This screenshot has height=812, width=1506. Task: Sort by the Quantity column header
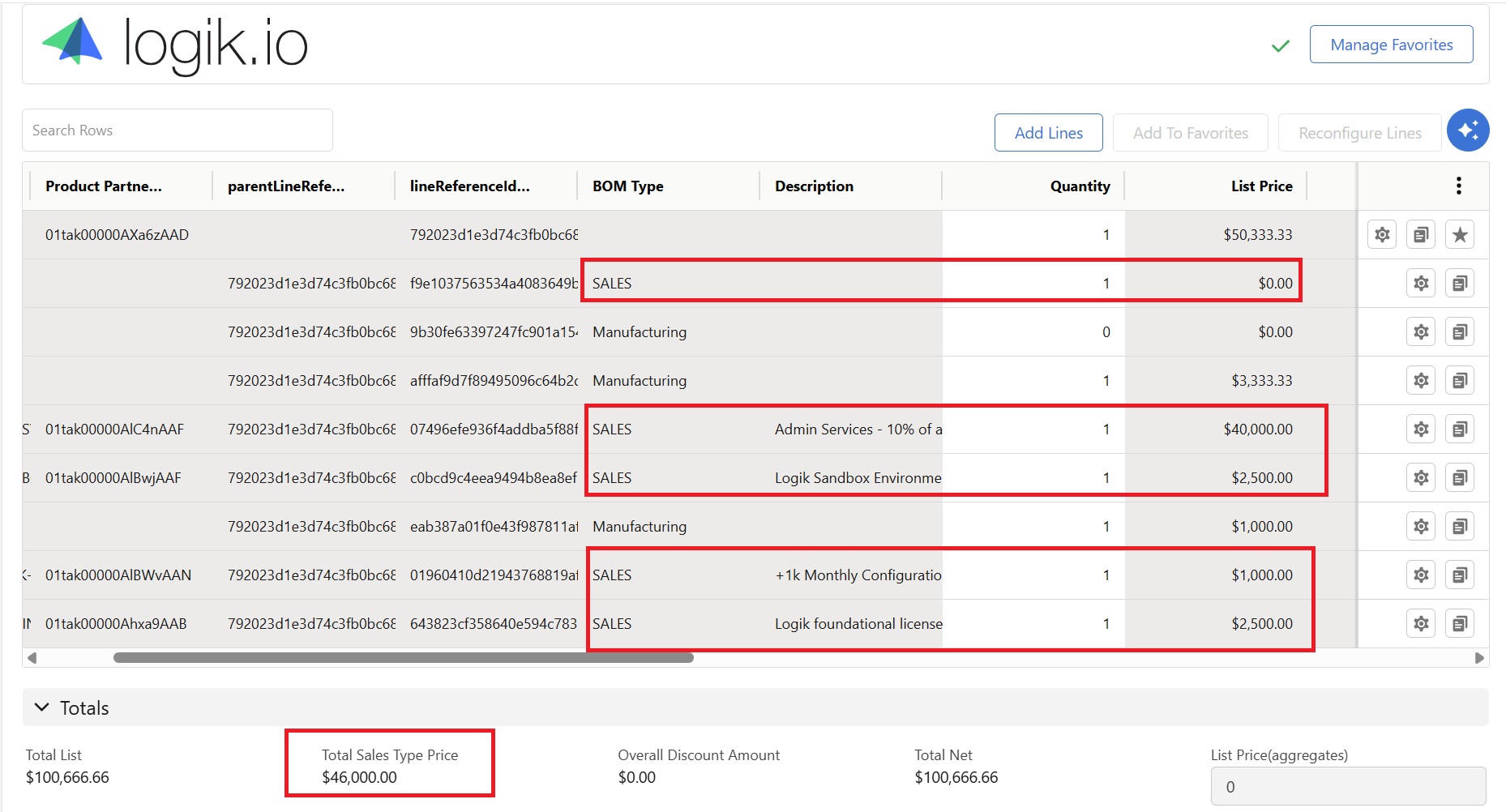[1080, 186]
